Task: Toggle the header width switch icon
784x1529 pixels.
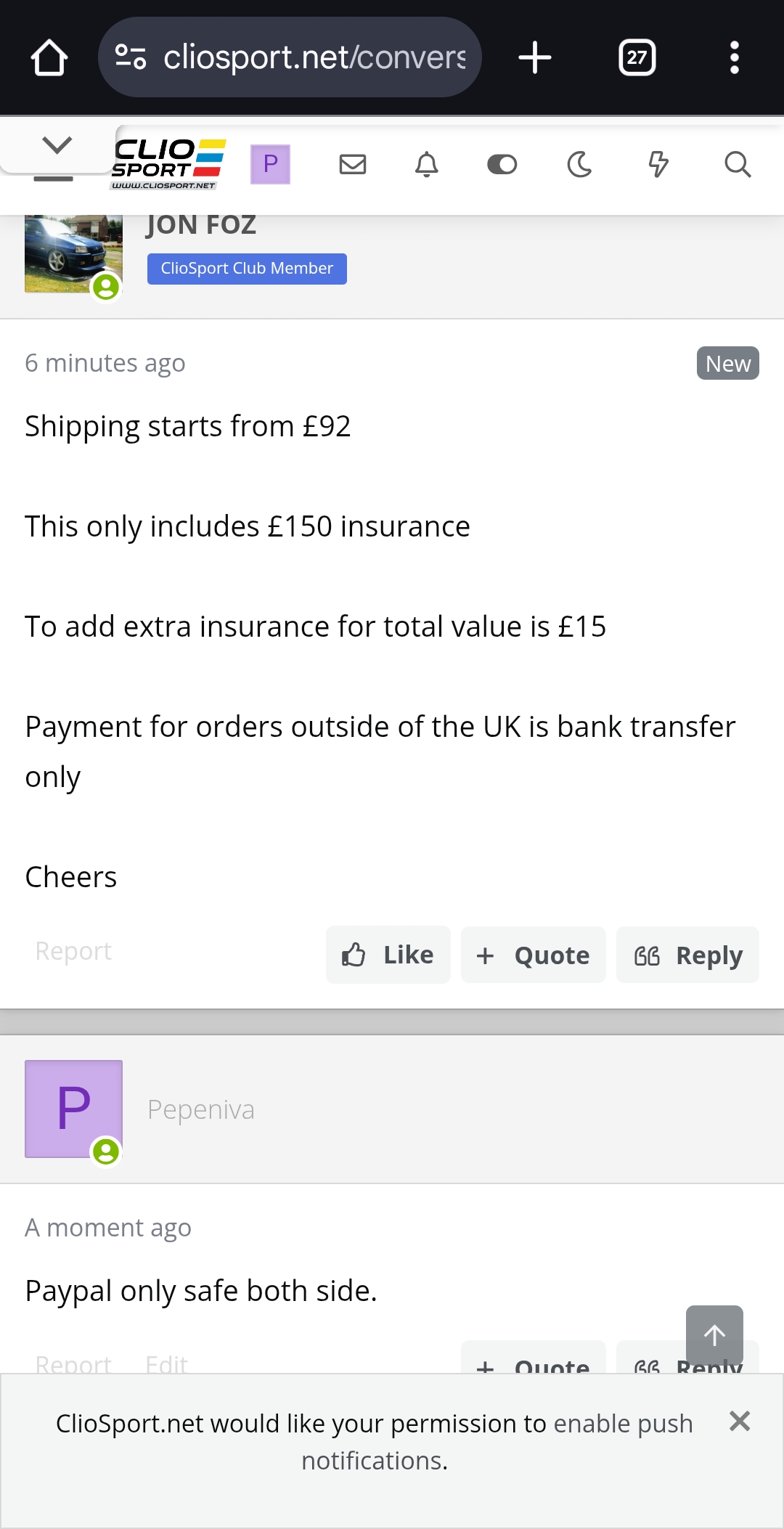Action: point(502,165)
